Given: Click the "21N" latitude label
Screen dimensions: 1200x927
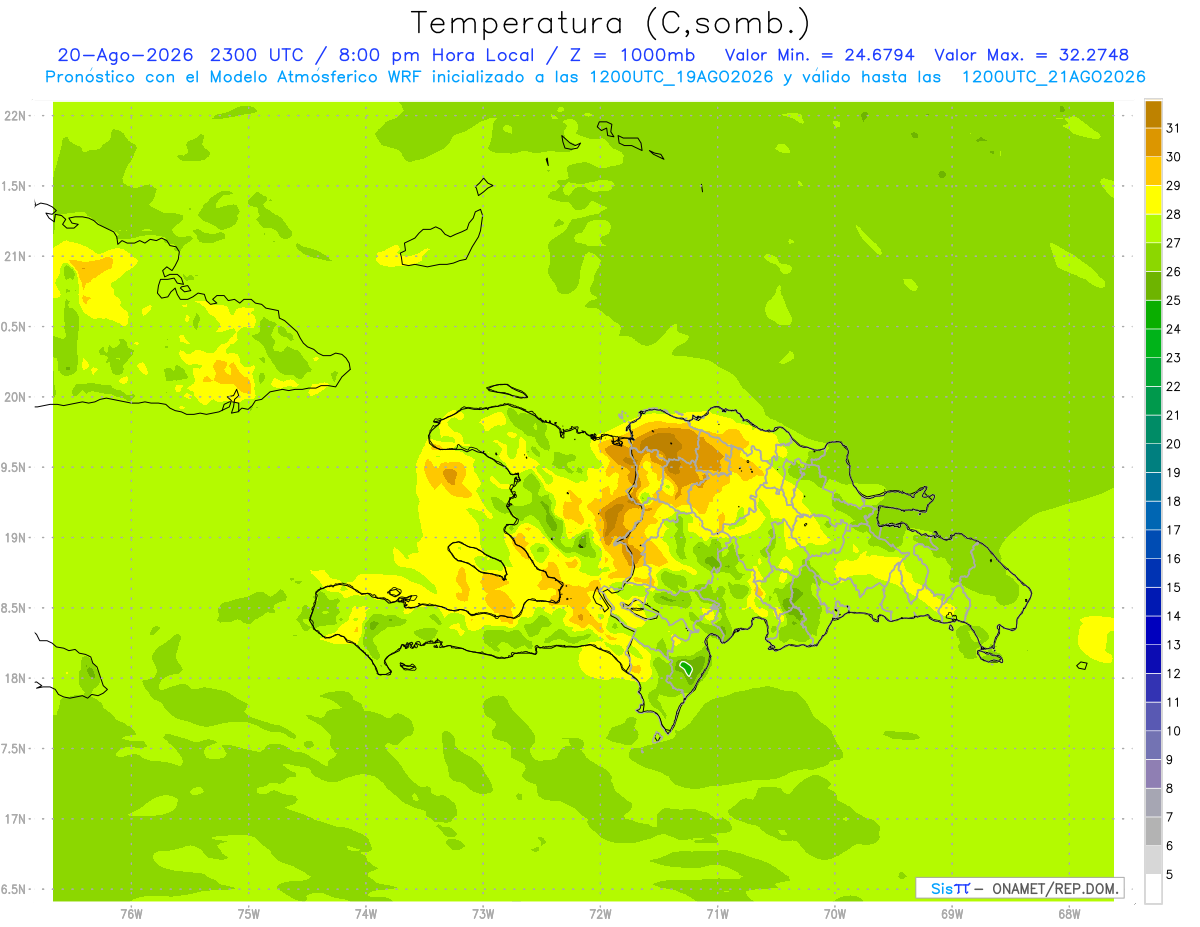Looking at the screenshot, I should (15, 257).
